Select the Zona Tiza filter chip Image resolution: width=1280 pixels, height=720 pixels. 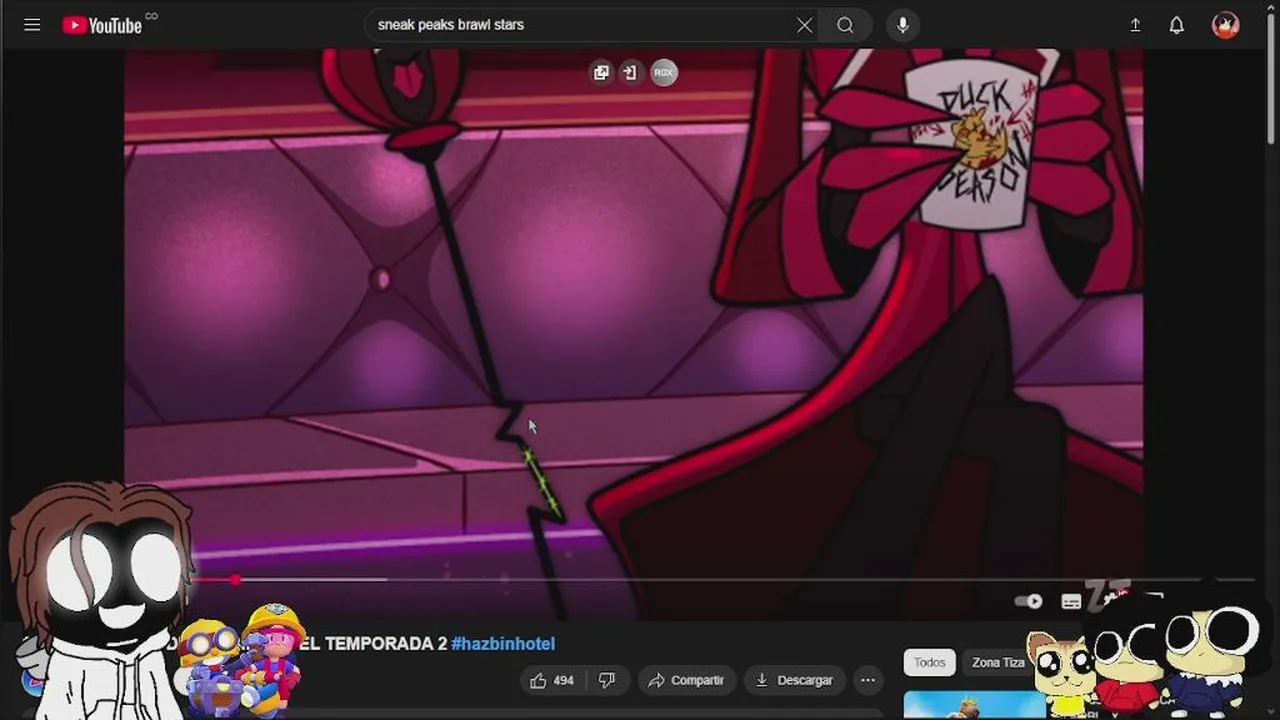[998, 662]
